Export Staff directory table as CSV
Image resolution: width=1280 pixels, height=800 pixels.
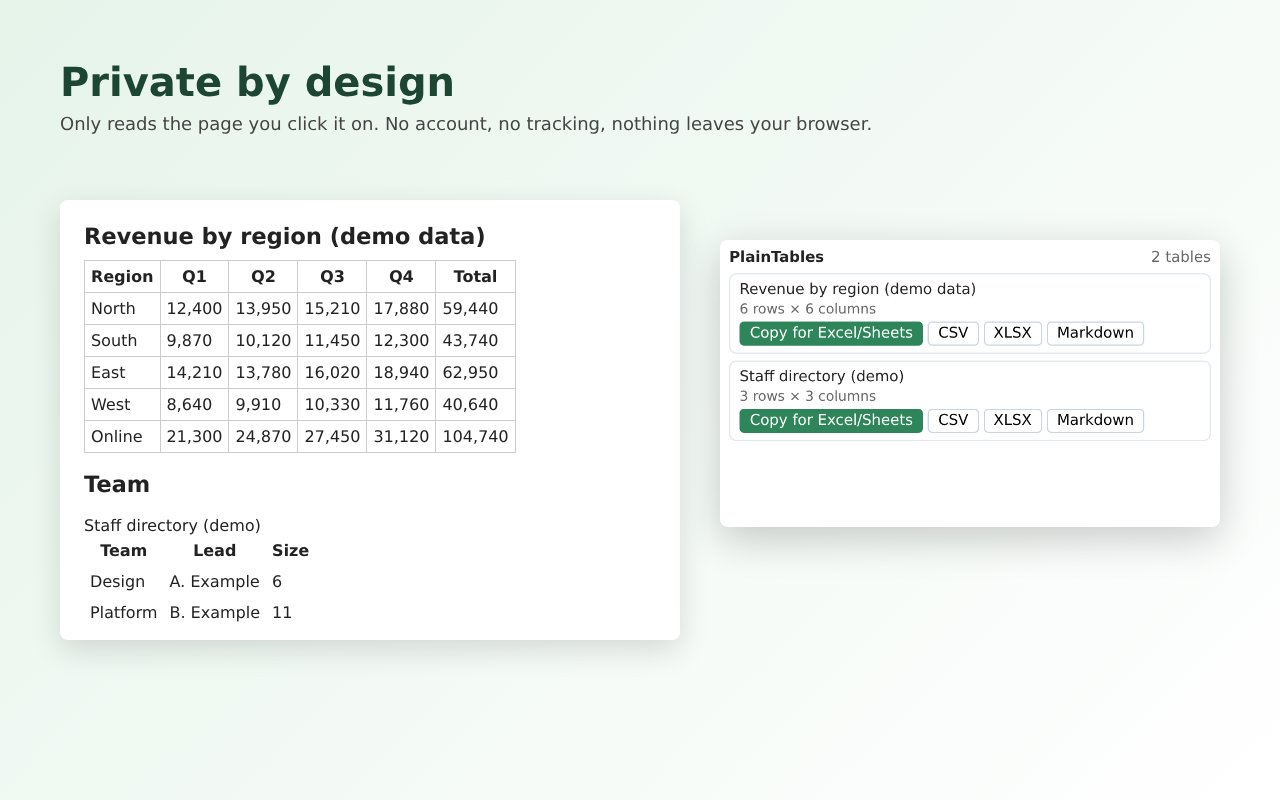click(953, 420)
